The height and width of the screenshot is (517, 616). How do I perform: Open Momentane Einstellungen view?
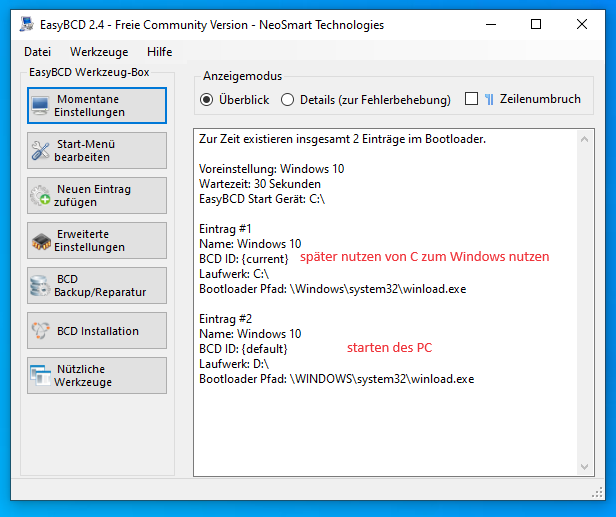97,106
